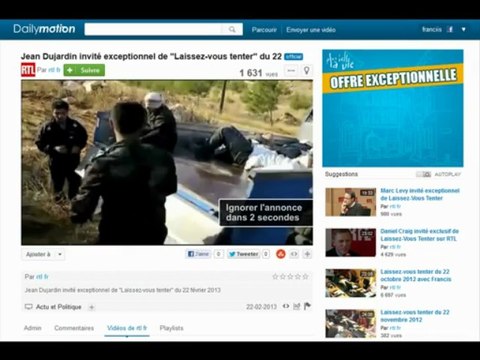Click the Jean Dujardin video title

point(151,56)
